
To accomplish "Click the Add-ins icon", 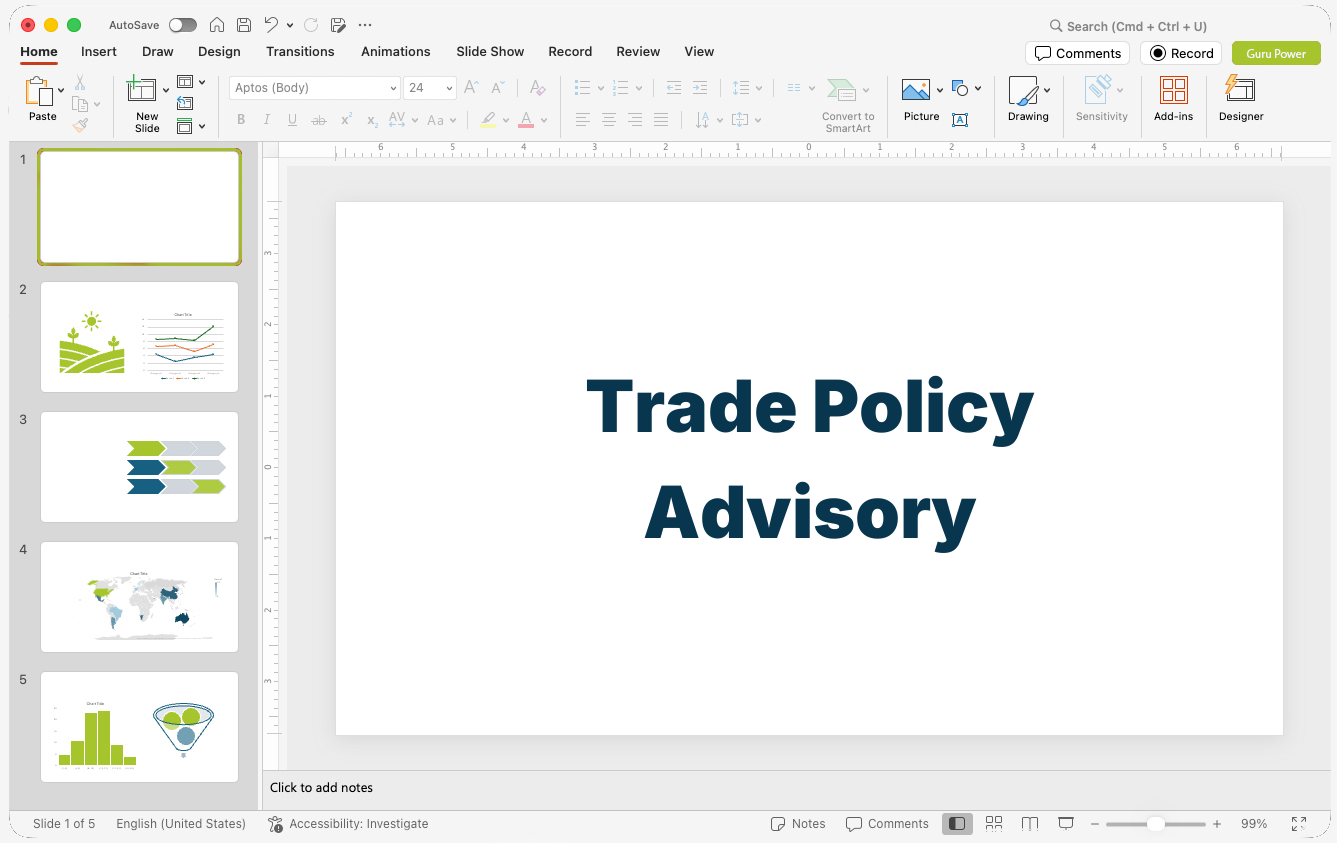I will point(1174,90).
